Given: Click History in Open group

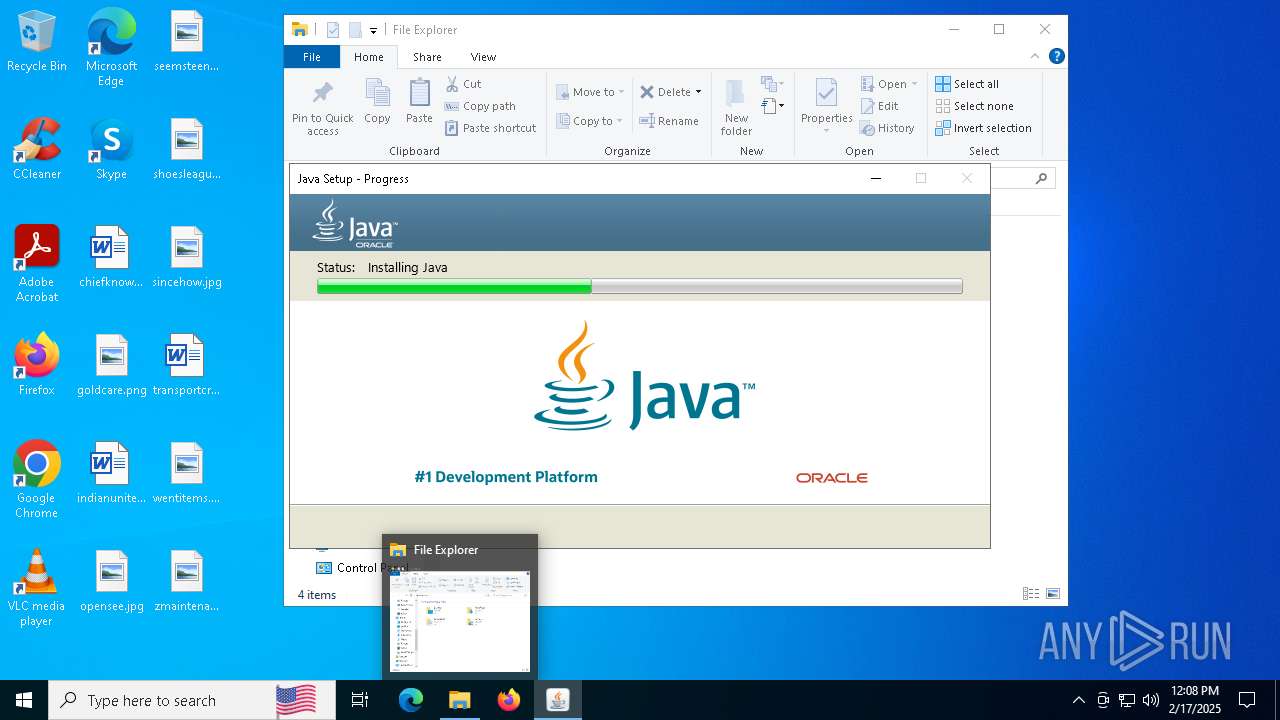Looking at the screenshot, I should click(x=887, y=128).
